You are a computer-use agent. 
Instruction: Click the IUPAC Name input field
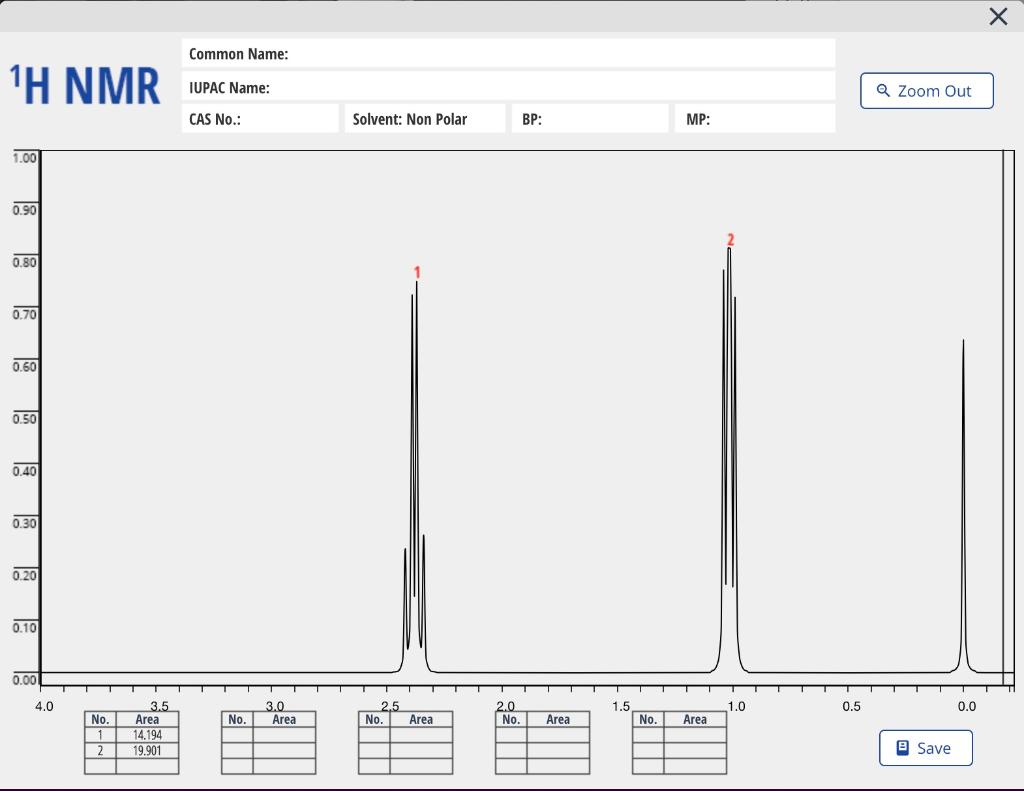508,87
